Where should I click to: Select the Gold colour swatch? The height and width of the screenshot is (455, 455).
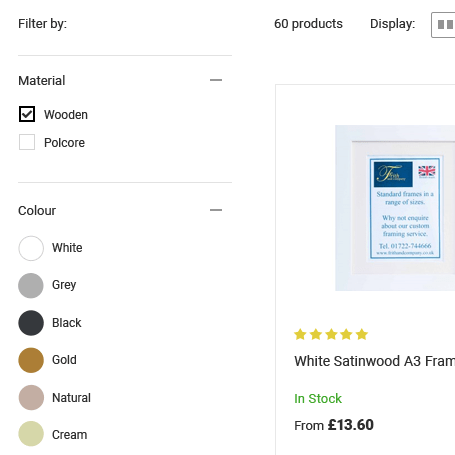[31, 360]
